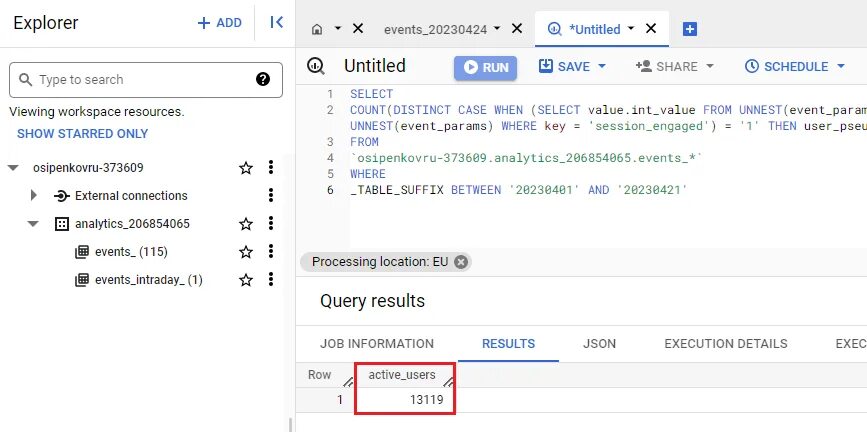
Task: Collapse the analytics_206854065 dataset
Action: click(x=34, y=224)
